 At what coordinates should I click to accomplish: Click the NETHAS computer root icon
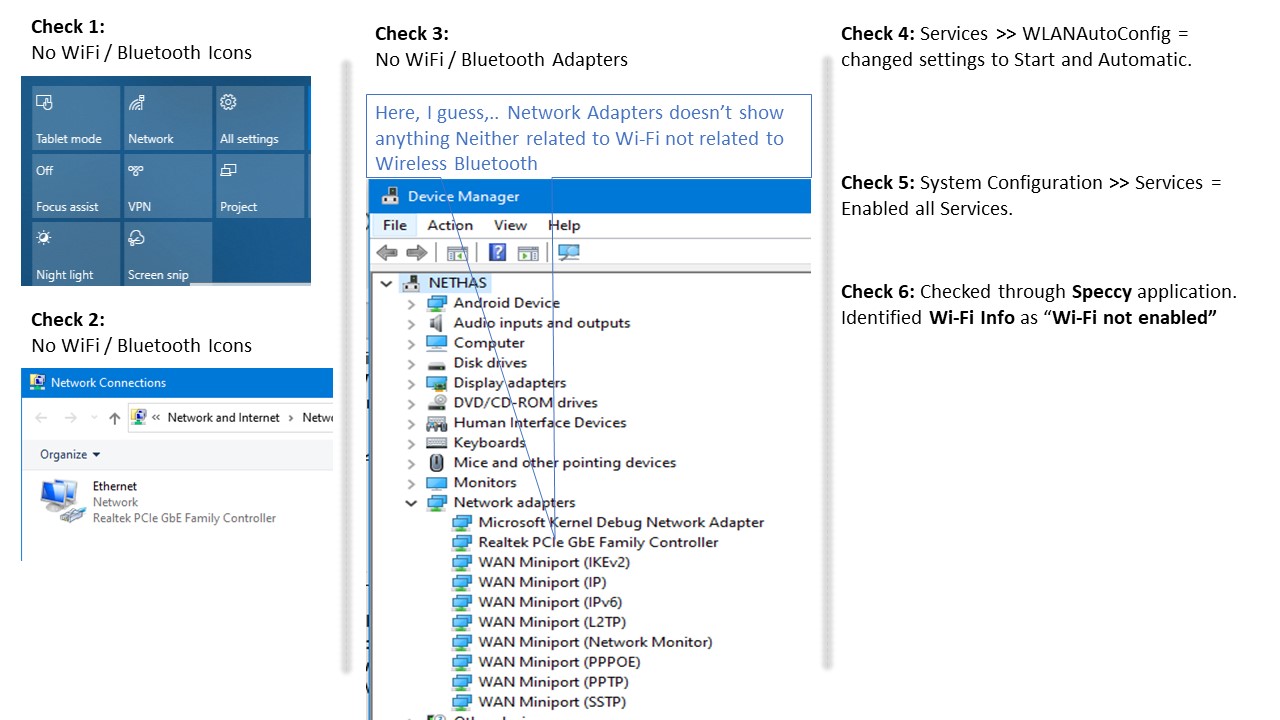(412, 283)
